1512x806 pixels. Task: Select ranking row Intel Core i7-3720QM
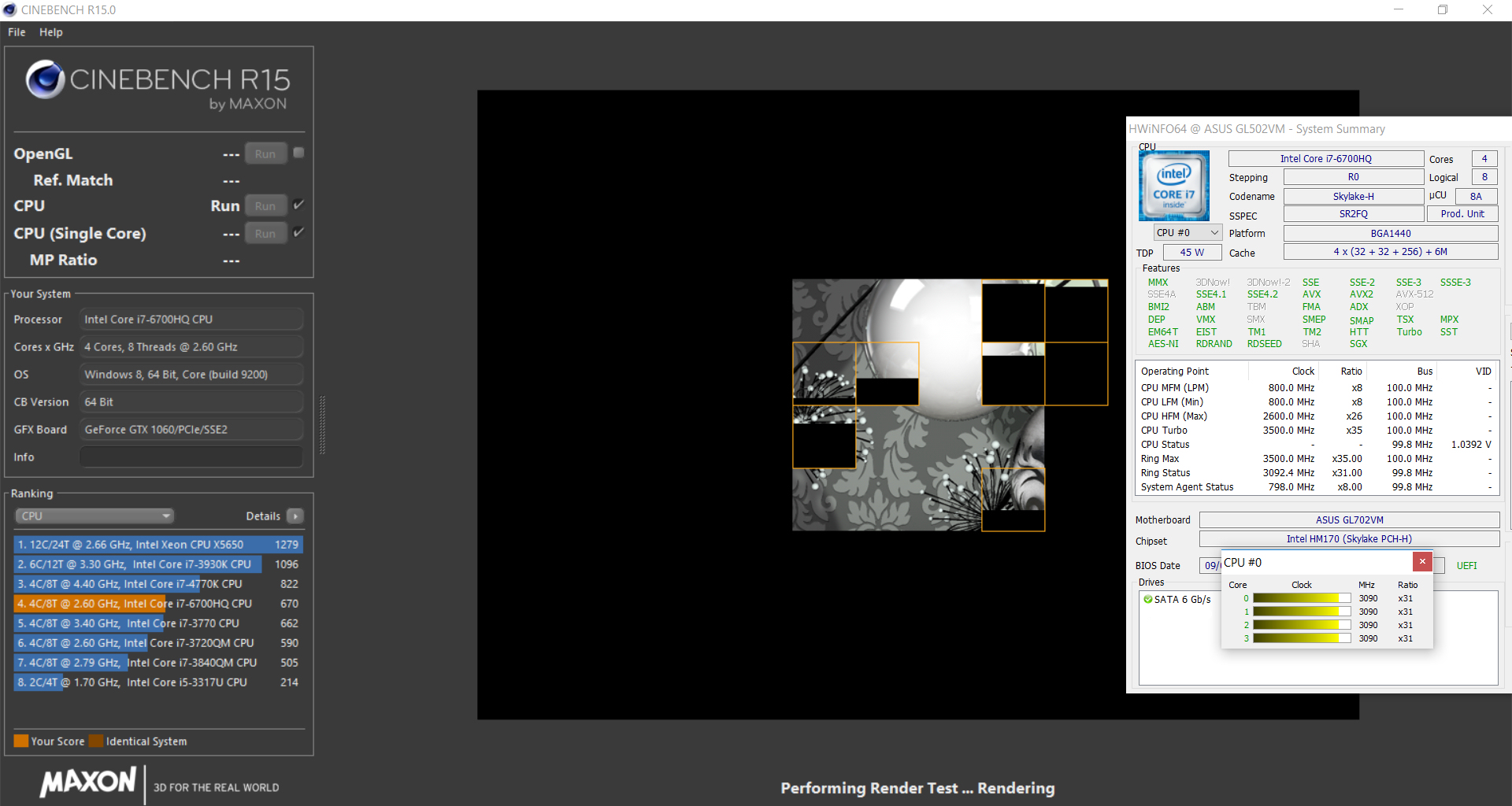(x=158, y=643)
